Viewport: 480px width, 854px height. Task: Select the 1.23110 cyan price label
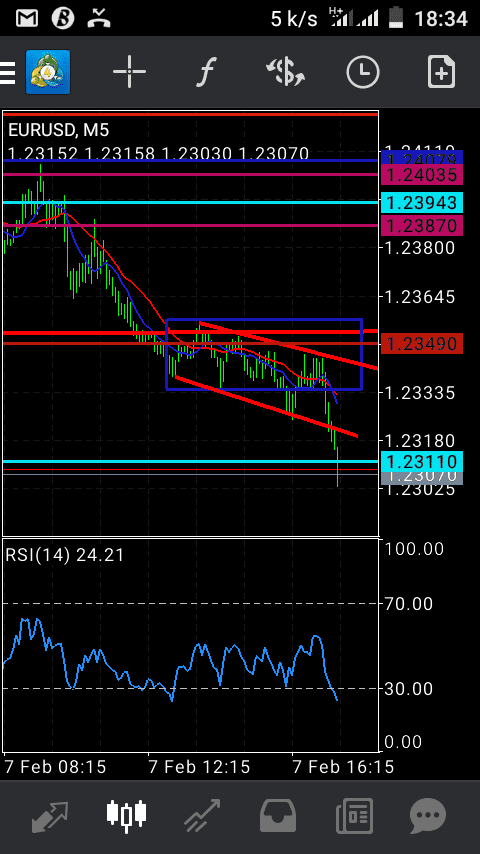pyautogui.click(x=422, y=462)
